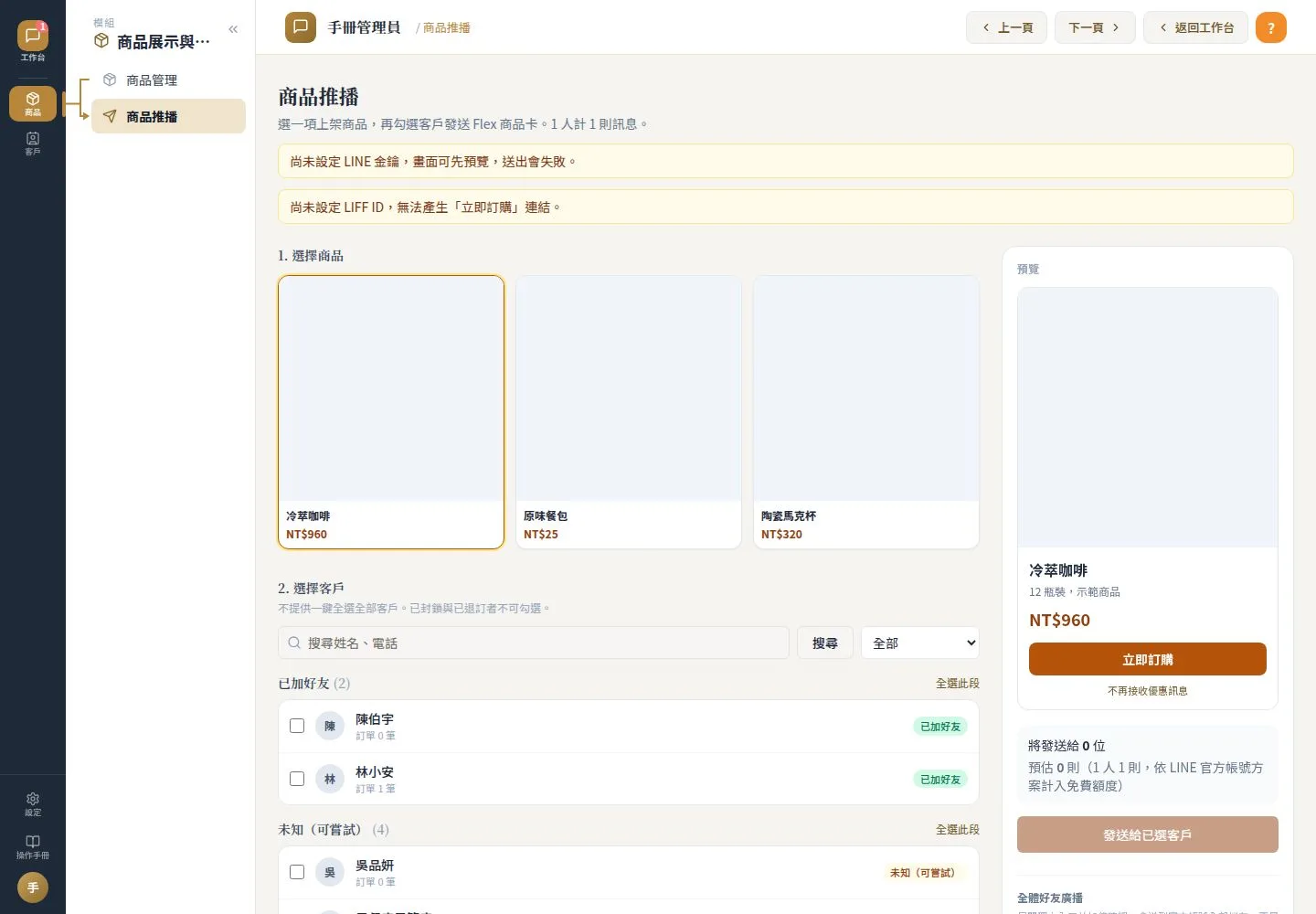Click 訂單 1 筆 under 林小安
Viewport: 1316px width, 914px height.
coord(376,789)
